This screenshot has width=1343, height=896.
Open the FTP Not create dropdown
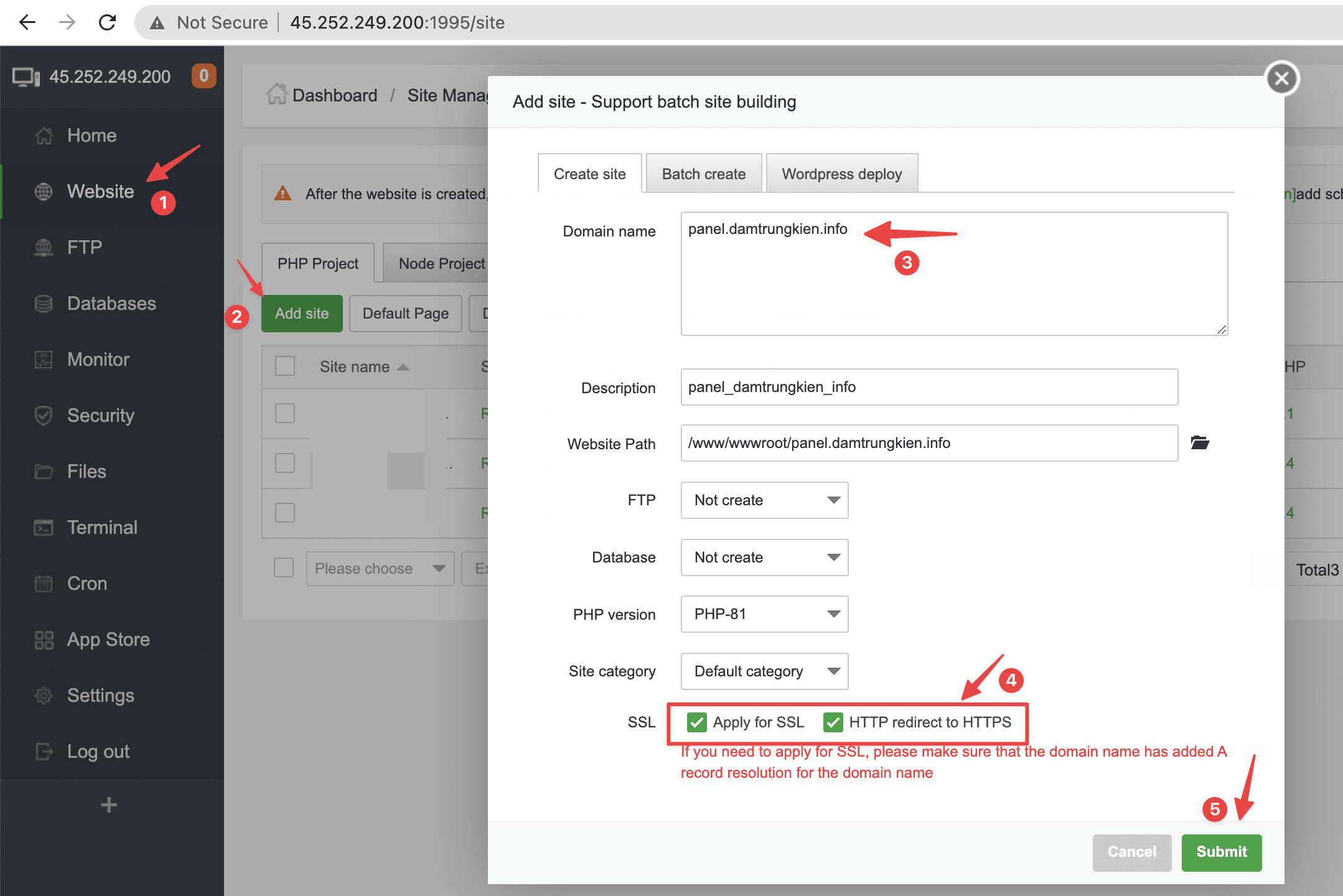764,500
